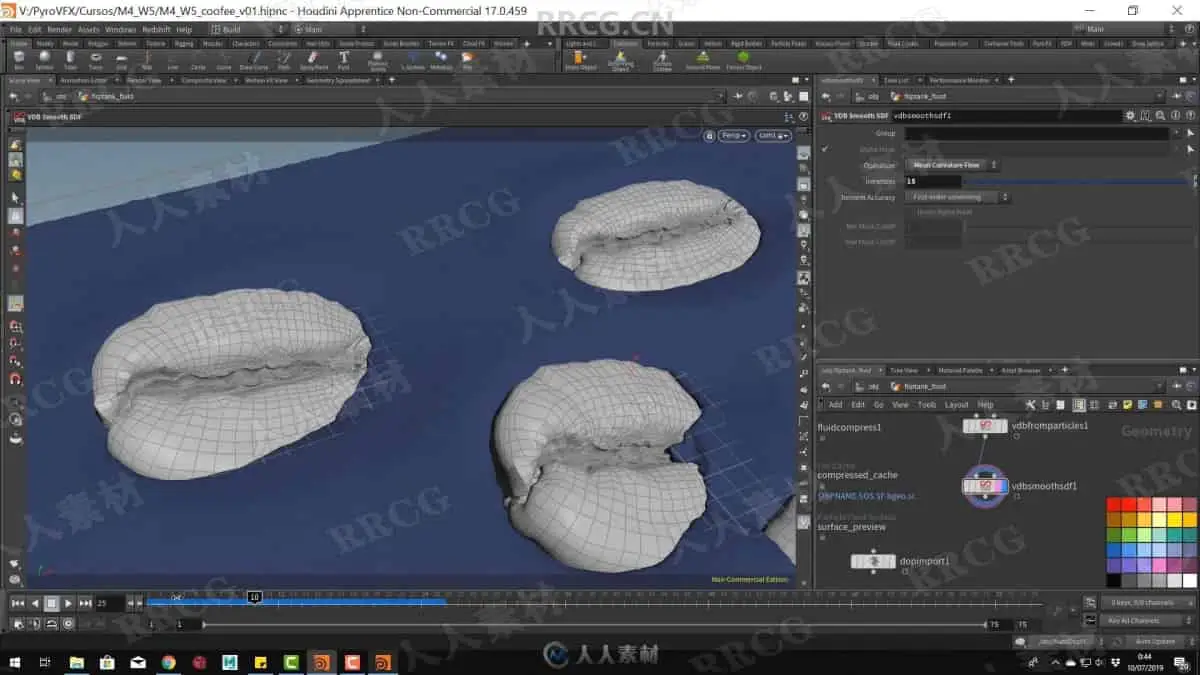The image size is (1200, 675).
Task: Toggle display flag on vdbsmoothsdf1 node
Action: [1003, 486]
